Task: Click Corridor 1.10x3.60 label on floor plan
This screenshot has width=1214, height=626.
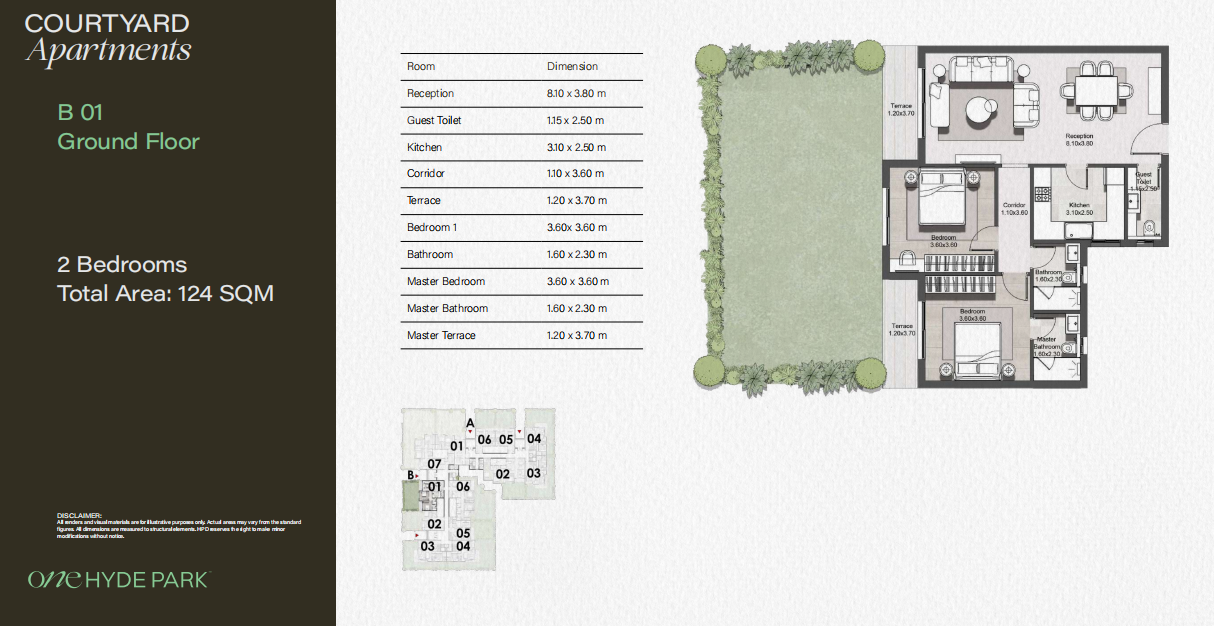Action: (1014, 209)
